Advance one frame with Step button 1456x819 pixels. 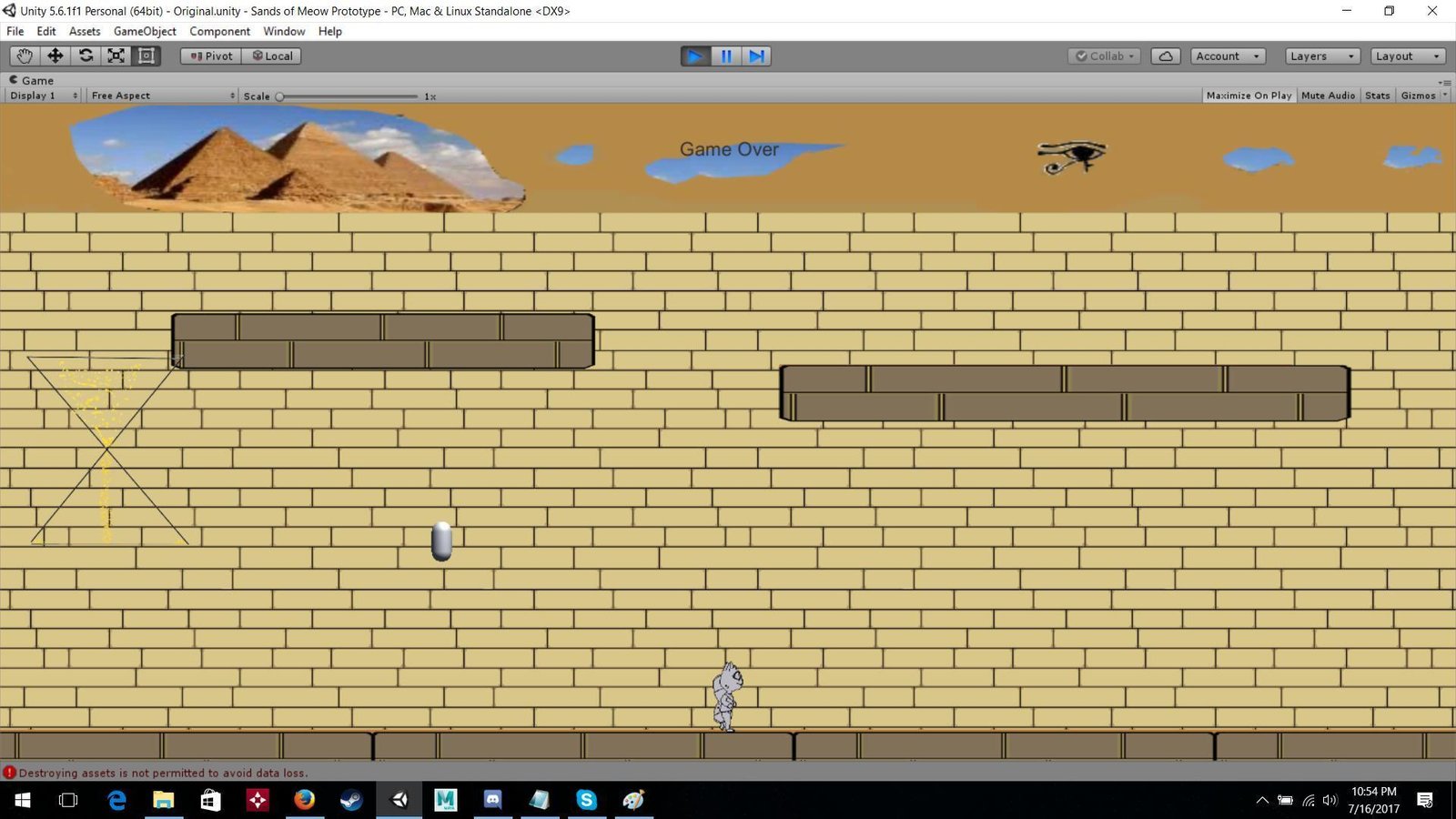pos(757,56)
